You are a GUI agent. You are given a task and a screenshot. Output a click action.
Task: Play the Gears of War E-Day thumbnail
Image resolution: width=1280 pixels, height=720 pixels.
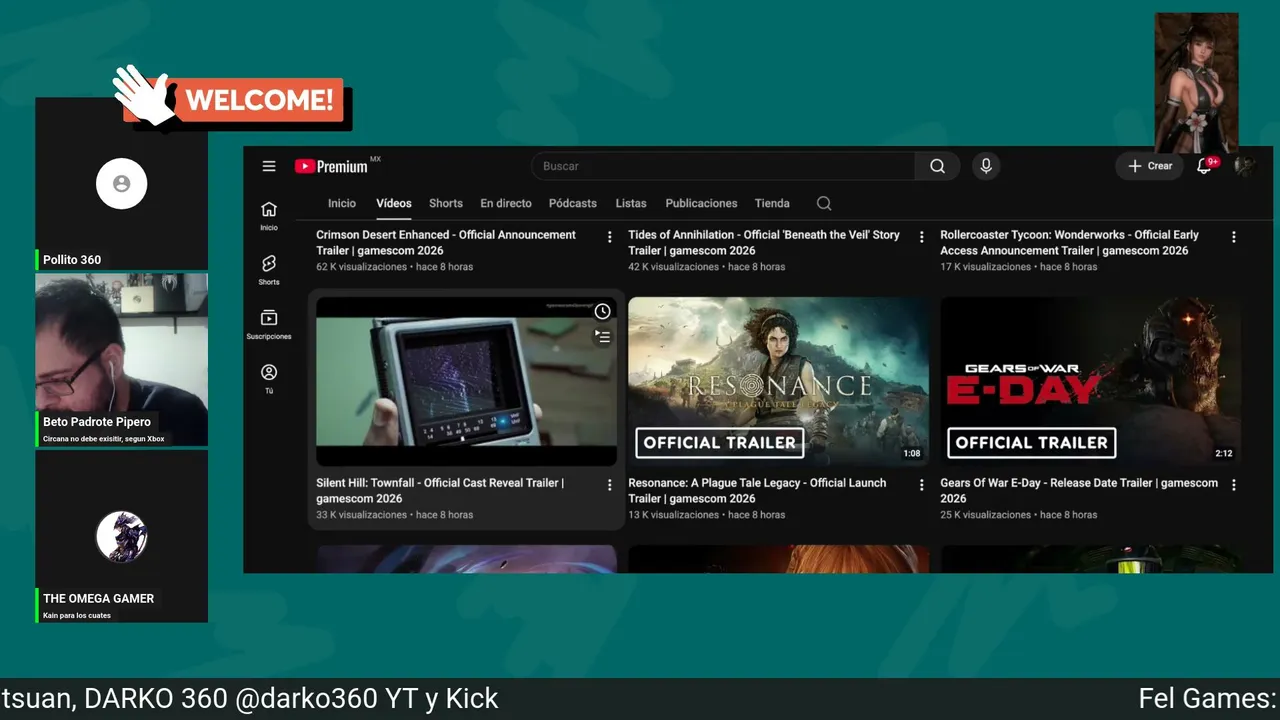pyautogui.click(x=1090, y=381)
